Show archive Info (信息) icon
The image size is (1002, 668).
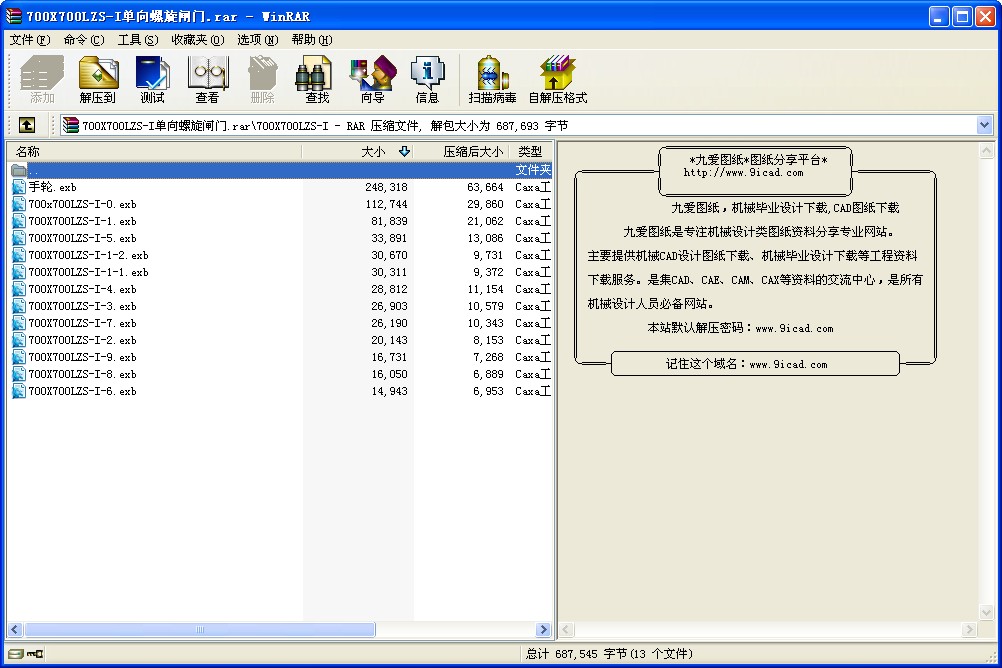[x=427, y=79]
